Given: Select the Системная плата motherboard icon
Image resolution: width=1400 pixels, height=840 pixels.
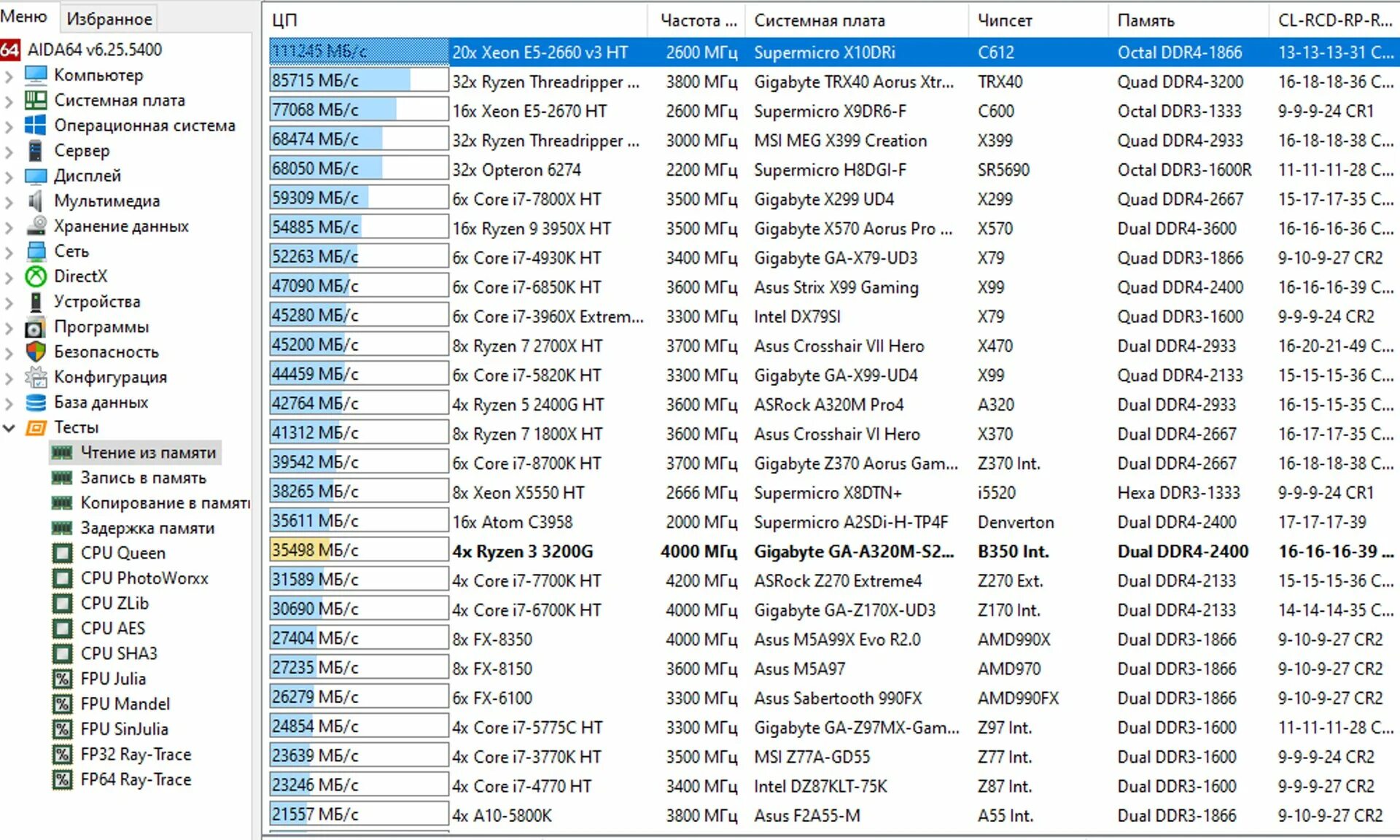Looking at the screenshot, I should click(x=36, y=100).
